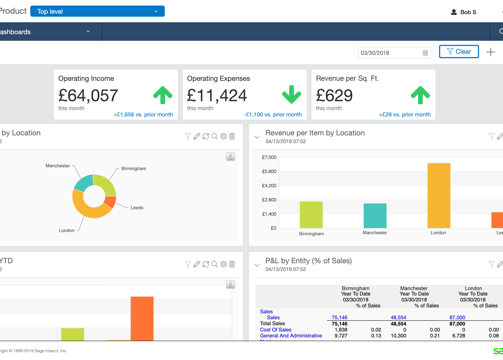Select the orange London bar in chart

[x=439, y=195]
